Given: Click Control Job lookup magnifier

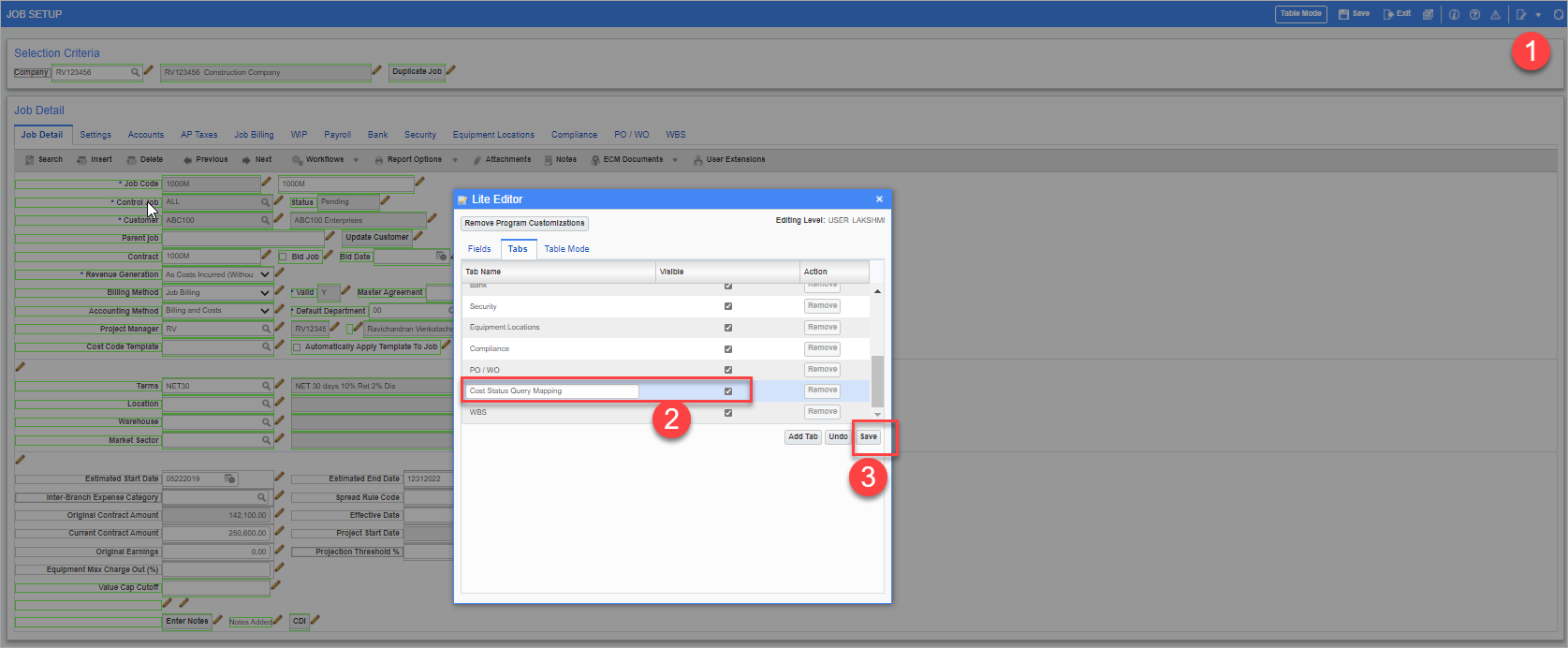Looking at the screenshot, I should point(266,202).
